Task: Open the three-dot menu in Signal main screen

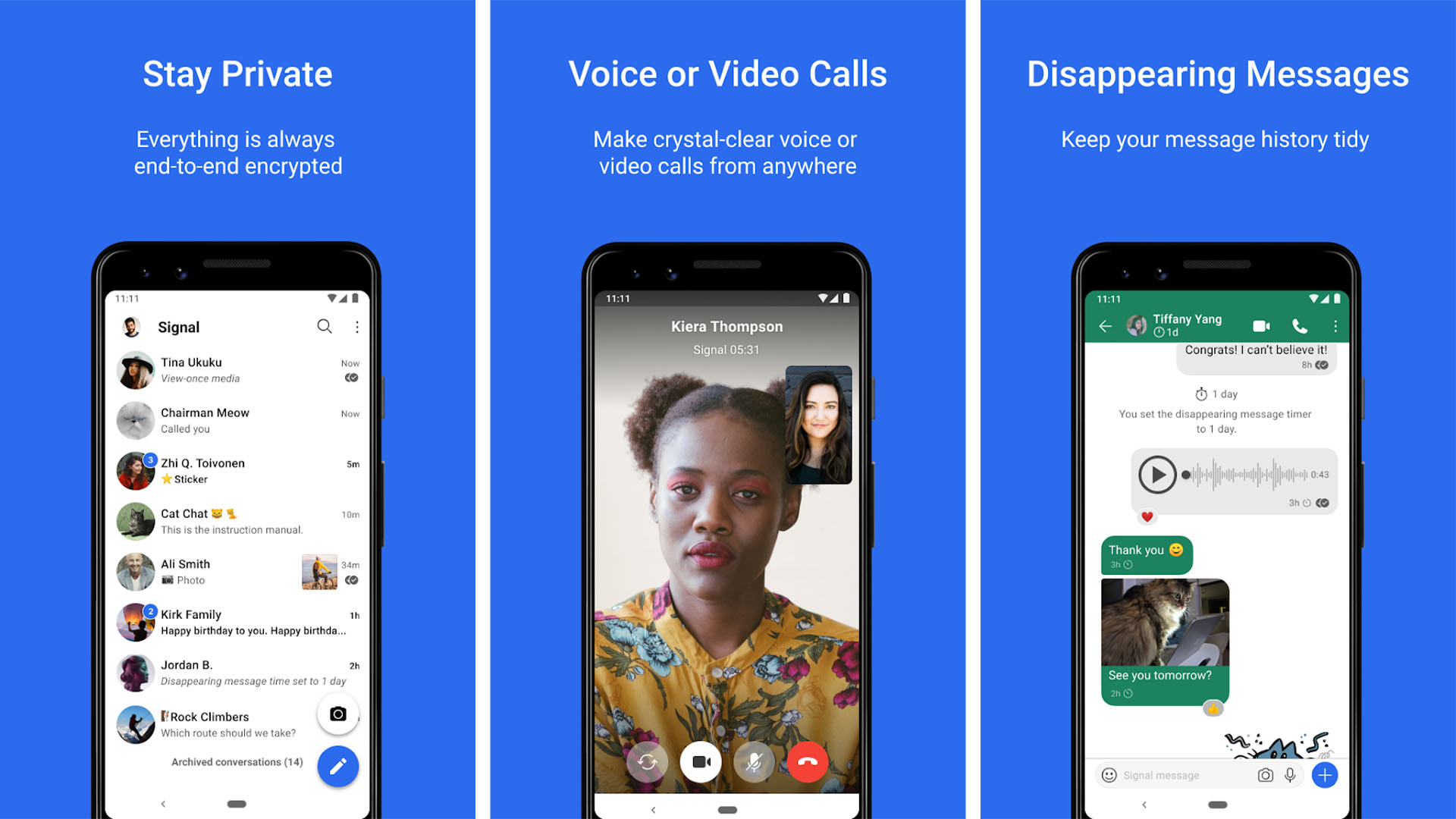Action: [357, 326]
